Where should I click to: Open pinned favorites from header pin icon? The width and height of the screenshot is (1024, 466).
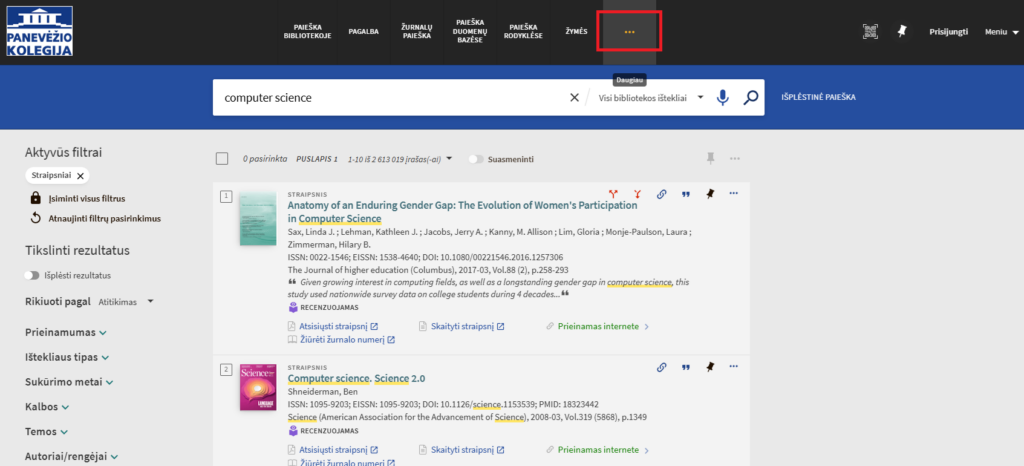point(901,32)
